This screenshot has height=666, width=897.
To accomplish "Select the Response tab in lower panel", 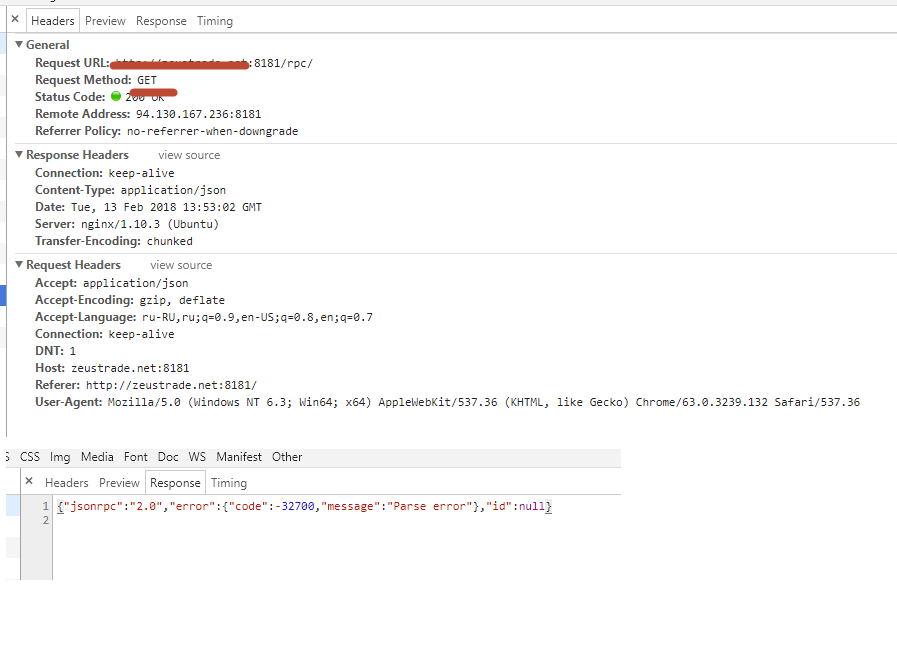I will point(175,483).
